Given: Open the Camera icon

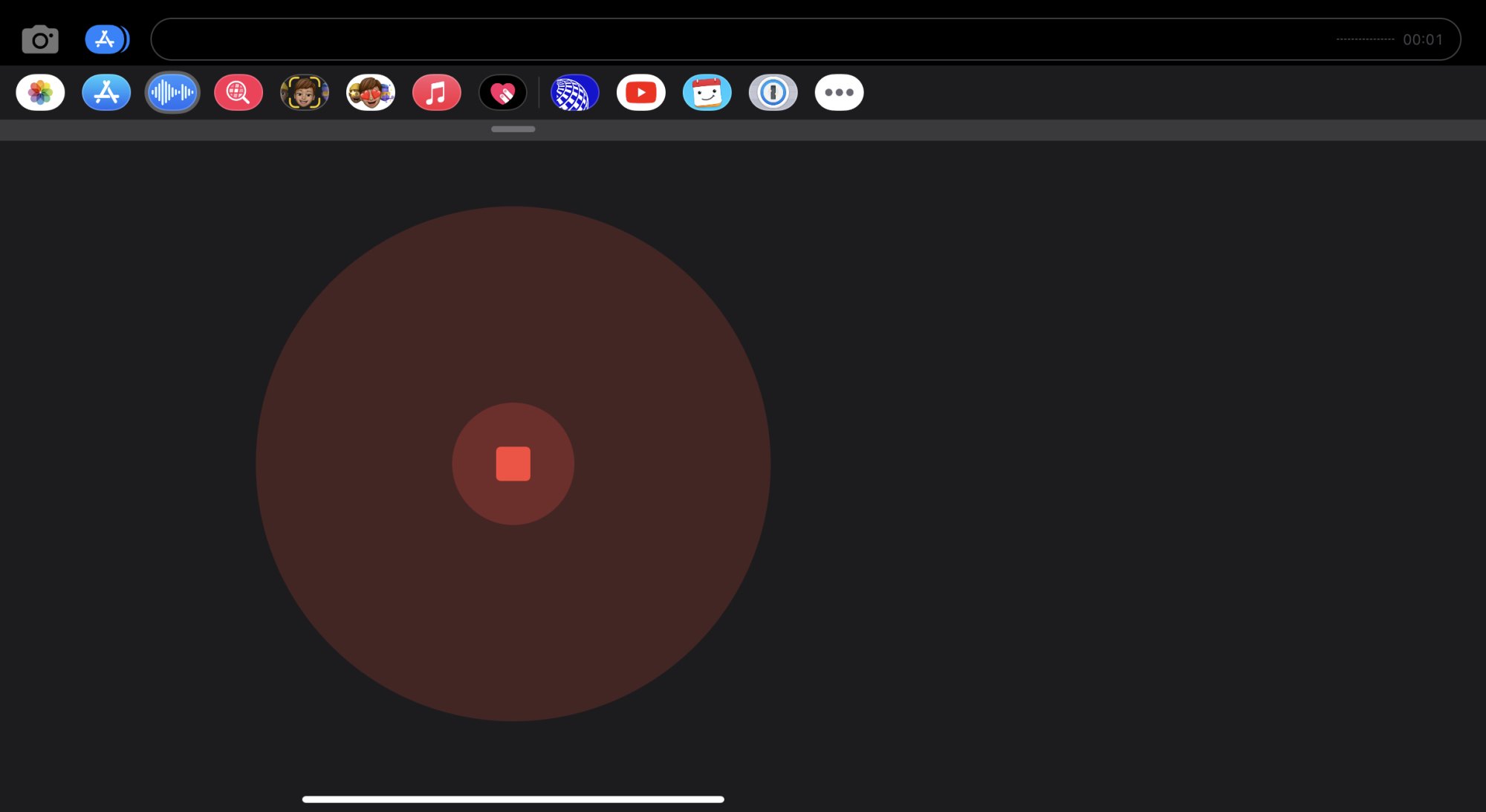Looking at the screenshot, I should [40, 40].
